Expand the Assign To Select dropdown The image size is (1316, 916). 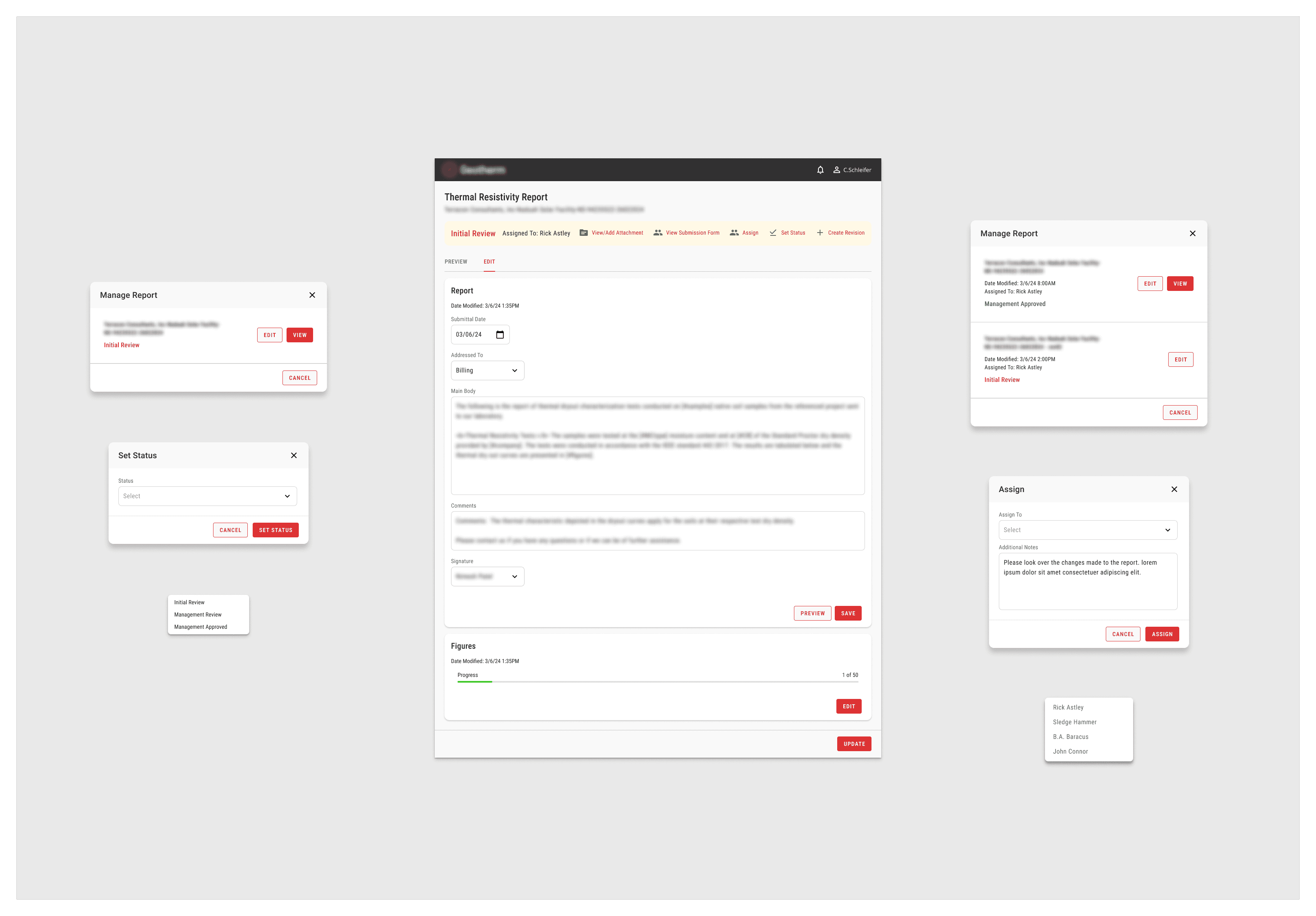[x=1087, y=530]
